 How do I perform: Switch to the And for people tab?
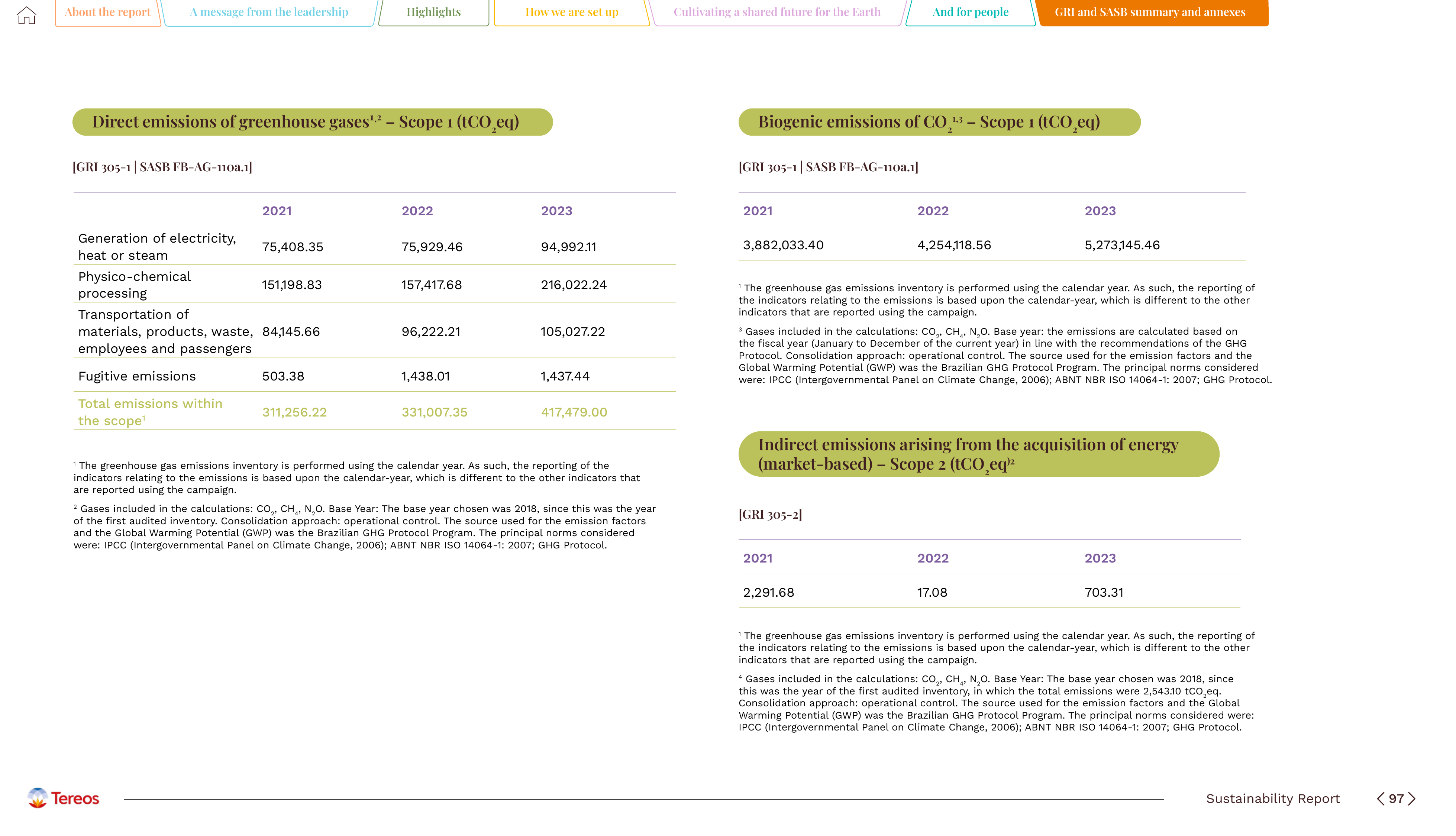click(970, 12)
